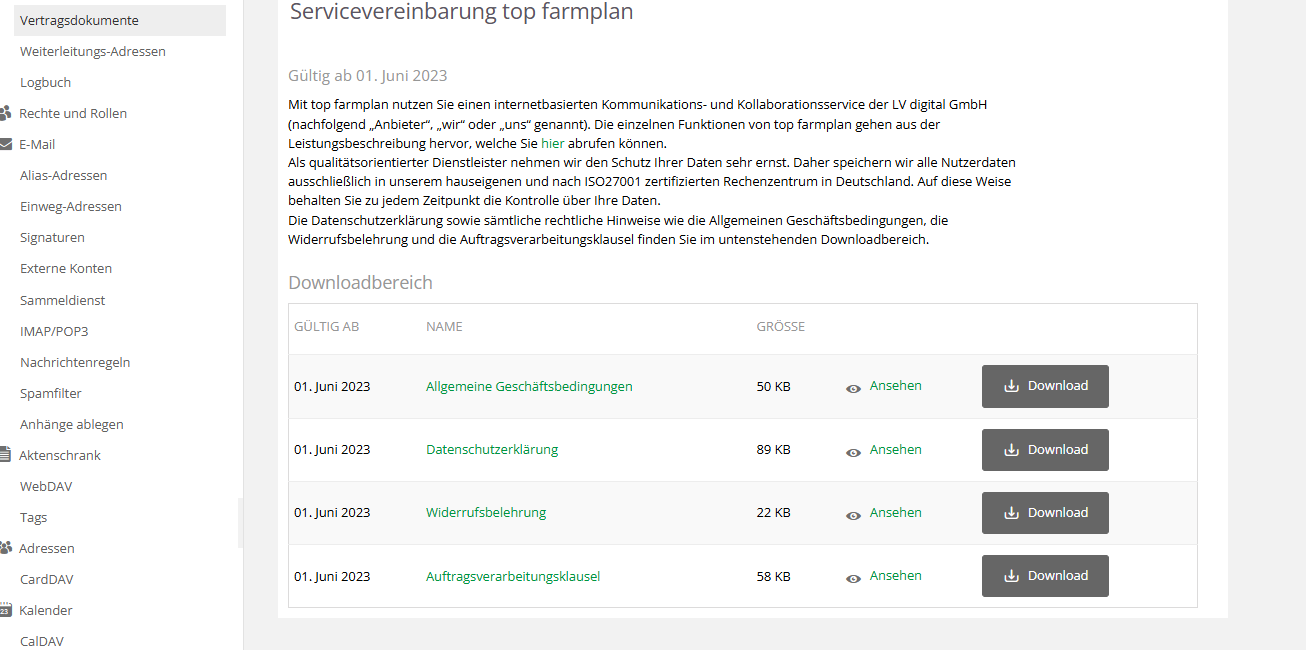Click Ansehen for Allgemeine Geschäftsbedingungen
Viewport: 1306px width, 650px height.
pos(896,385)
